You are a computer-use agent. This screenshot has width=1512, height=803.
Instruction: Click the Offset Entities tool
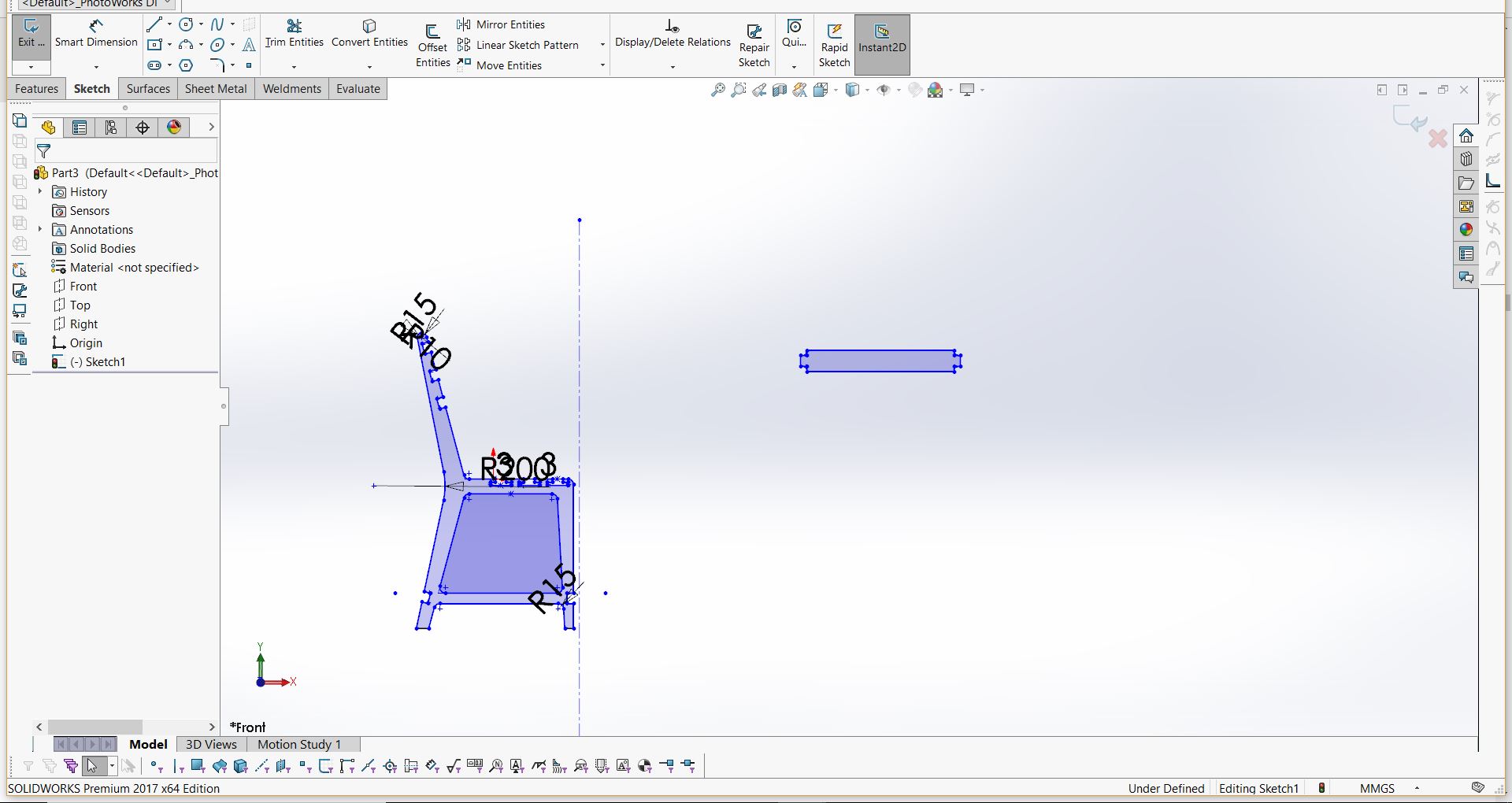coord(432,46)
